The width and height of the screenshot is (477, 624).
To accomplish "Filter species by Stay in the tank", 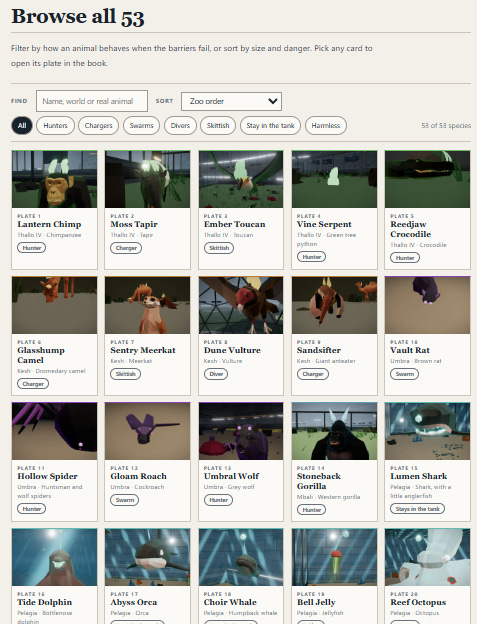I will [x=270, y=126].
